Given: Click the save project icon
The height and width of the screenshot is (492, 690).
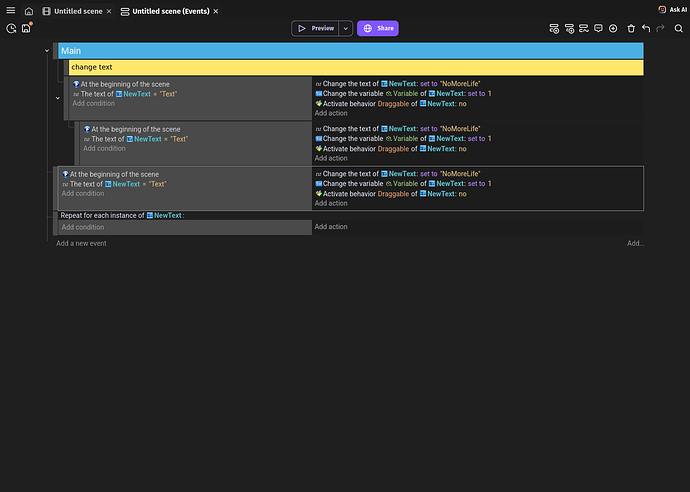Looking at the screenshot, I should 26,28.
